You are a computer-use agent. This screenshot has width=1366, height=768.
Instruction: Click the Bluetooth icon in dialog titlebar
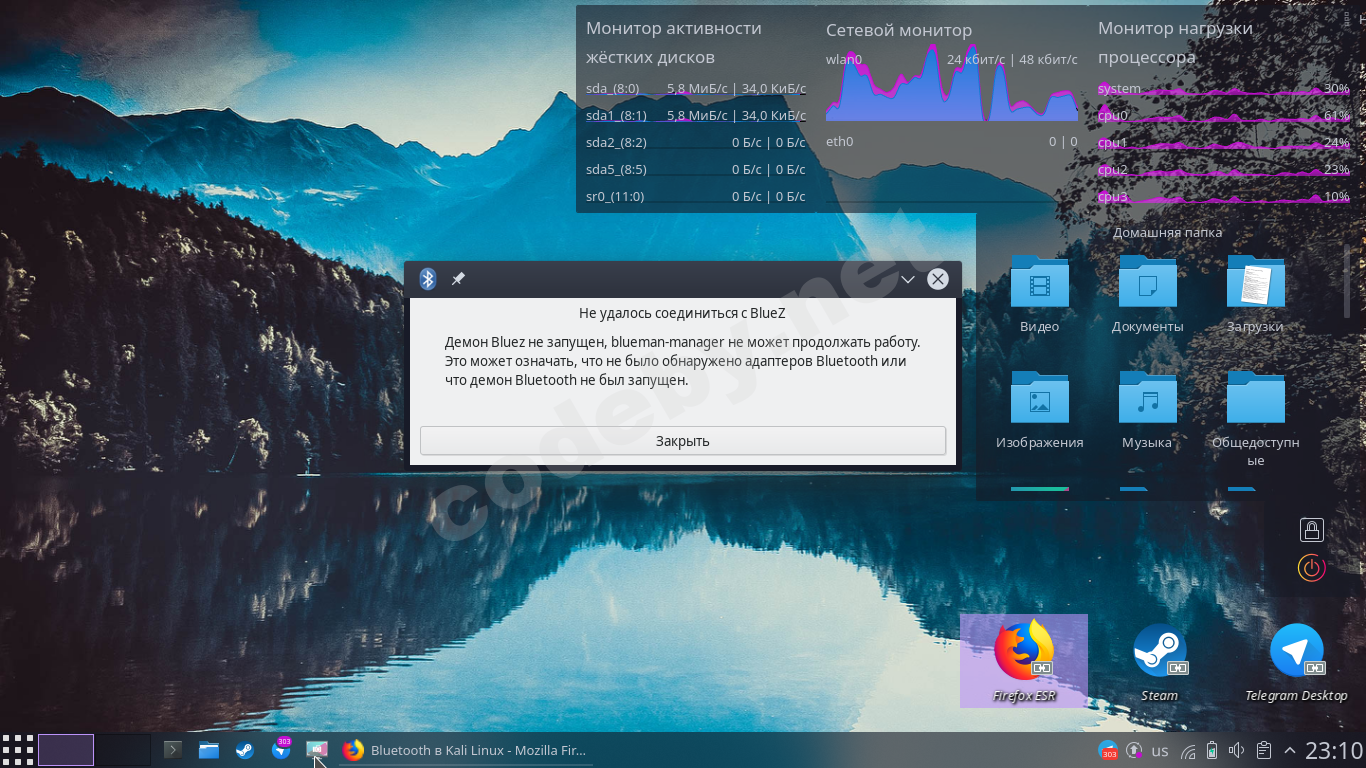point(428,279)
